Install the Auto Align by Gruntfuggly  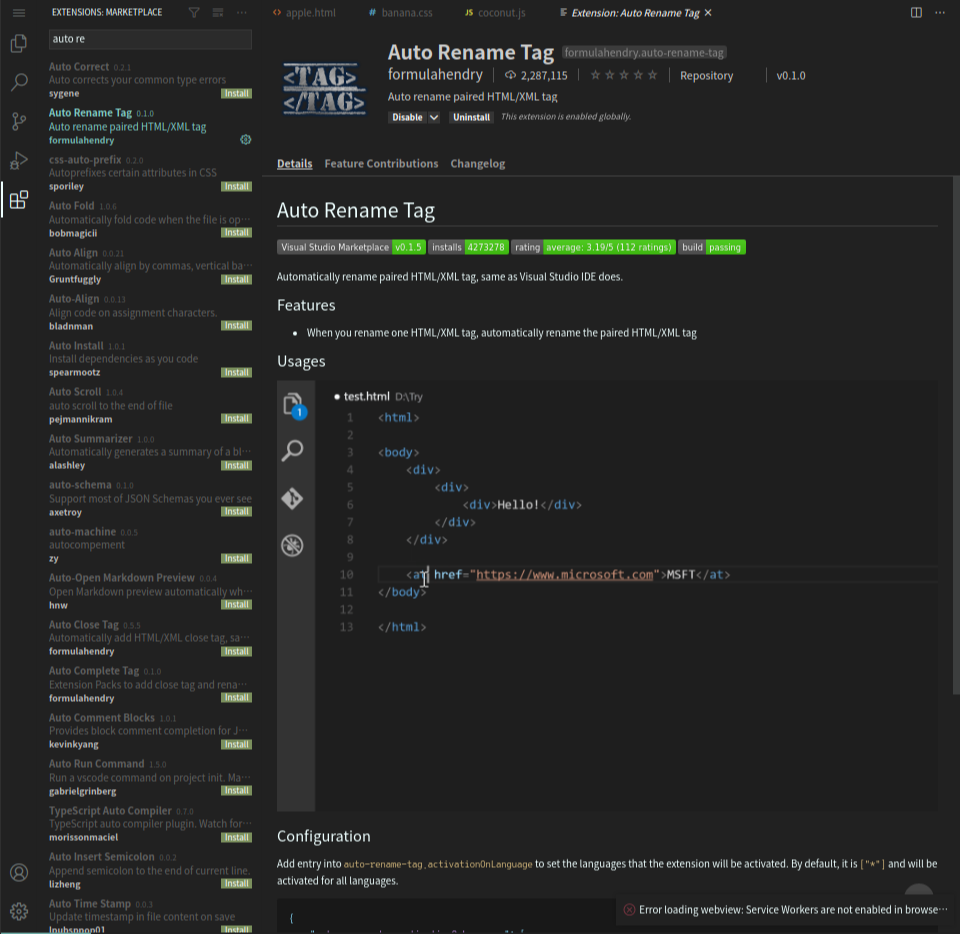236,280
